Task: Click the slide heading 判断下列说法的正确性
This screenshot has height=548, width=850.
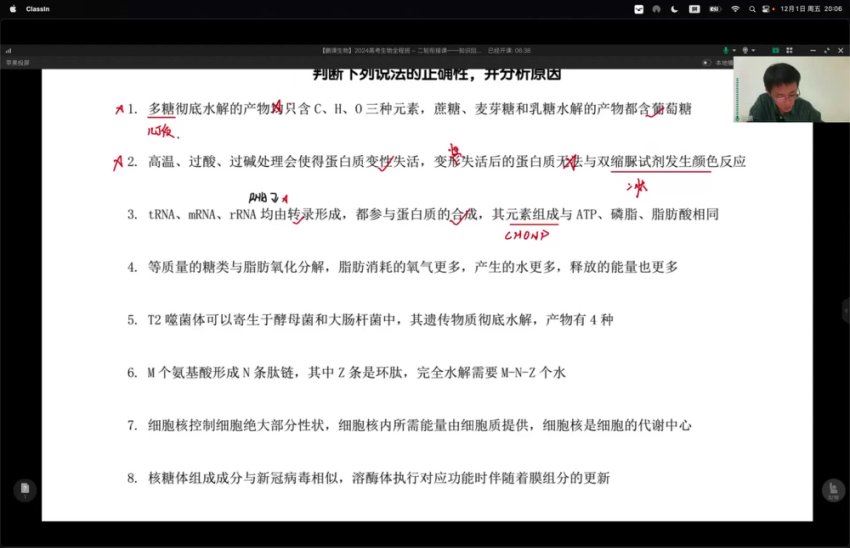Action: coord(437,74)
